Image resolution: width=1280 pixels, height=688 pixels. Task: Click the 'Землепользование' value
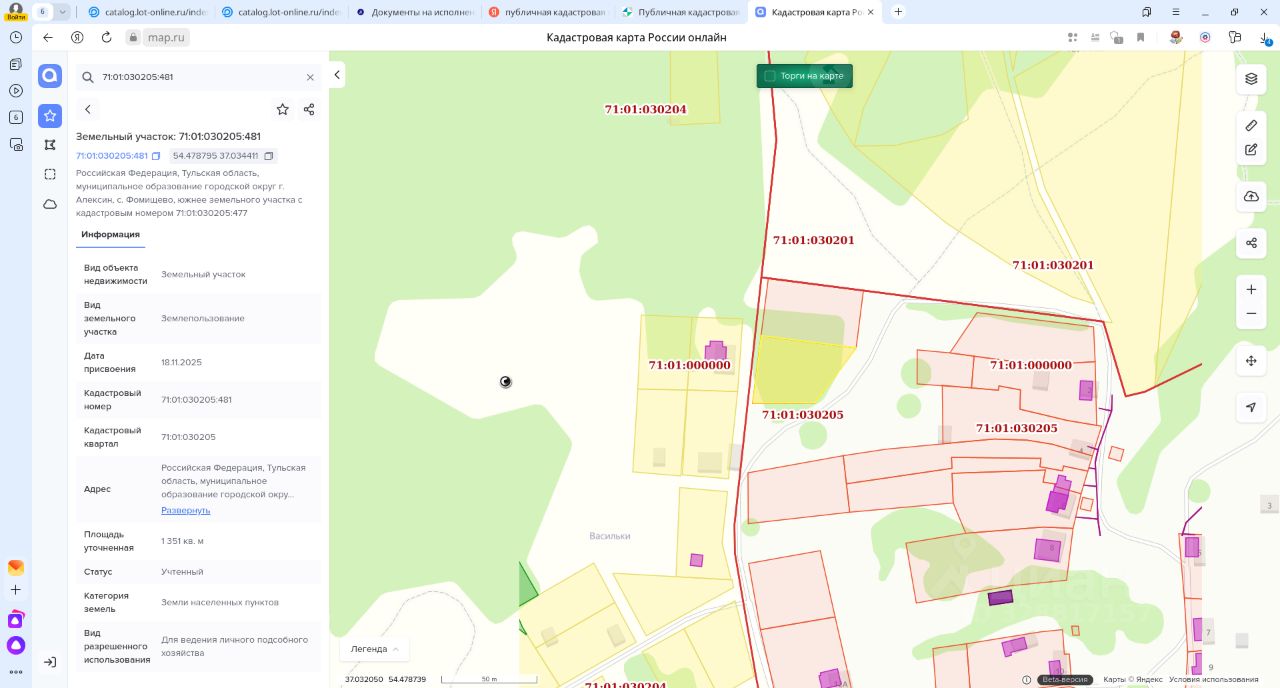click(203, 318)
